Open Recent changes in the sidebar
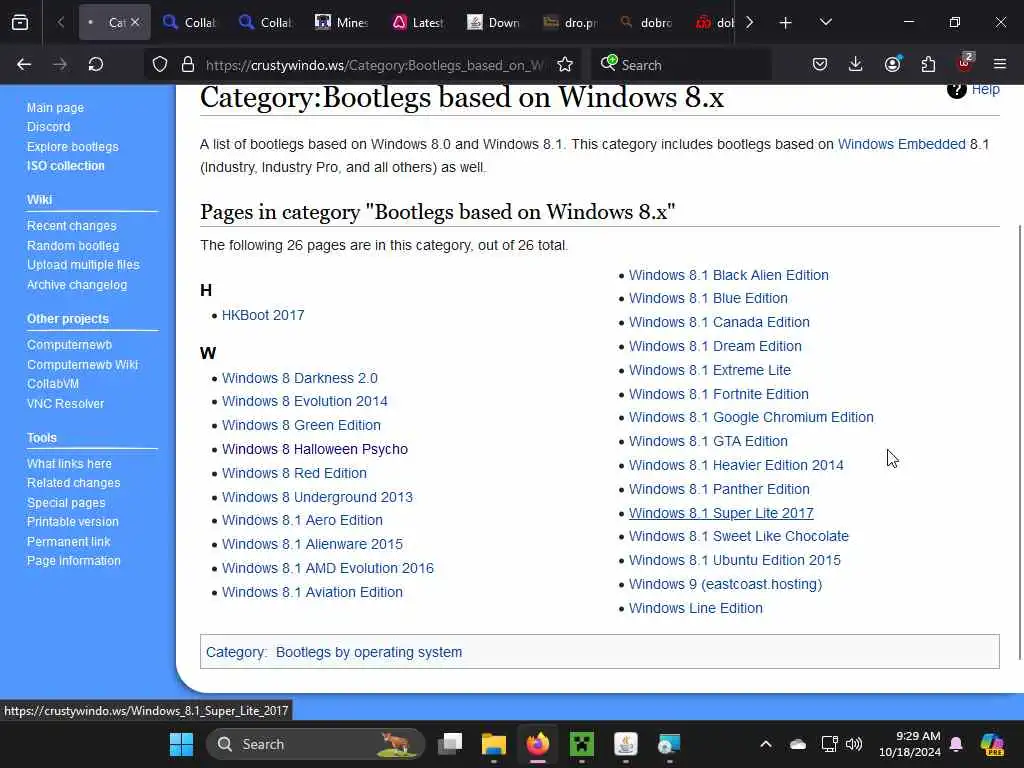The image size is (1024, 768). [x=72, y=225]
